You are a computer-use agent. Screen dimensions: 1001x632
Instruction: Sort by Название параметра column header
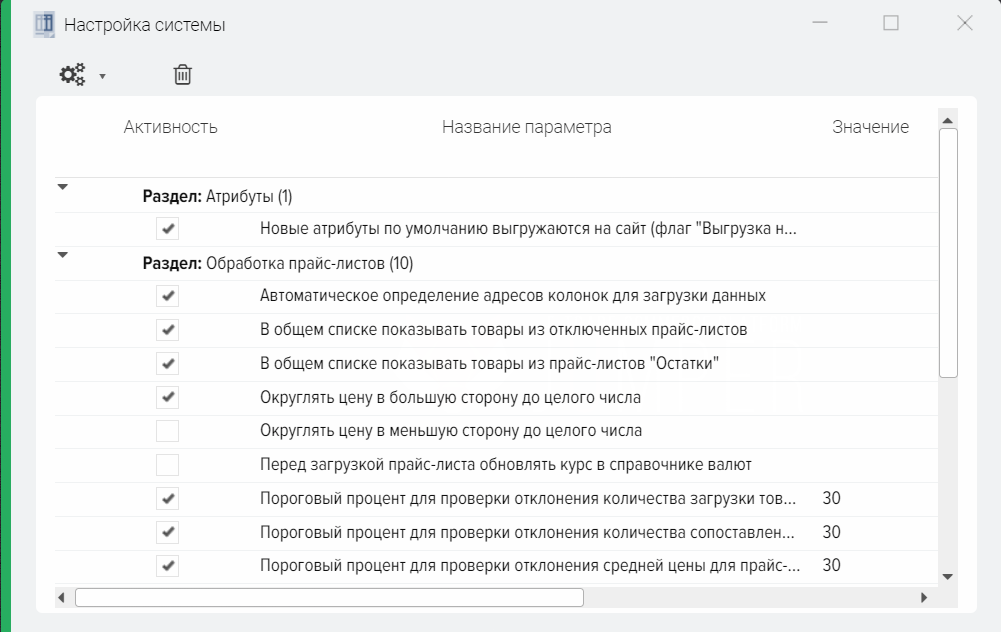point(526,127)
